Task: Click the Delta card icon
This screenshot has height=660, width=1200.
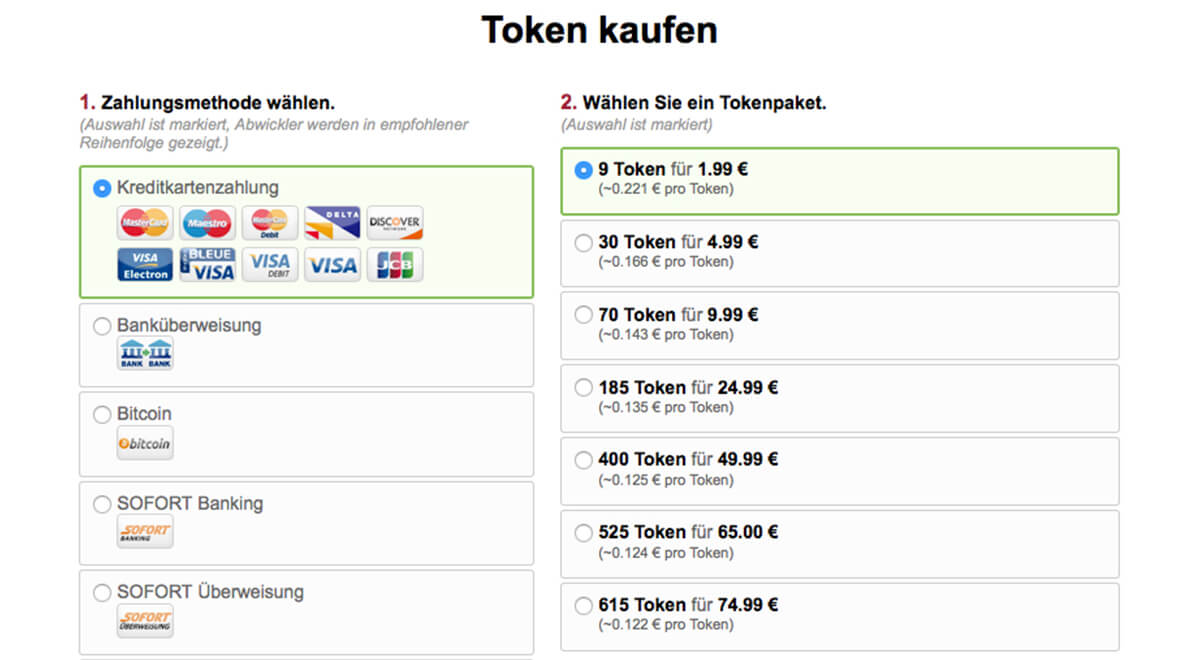Action: [332, 222]
